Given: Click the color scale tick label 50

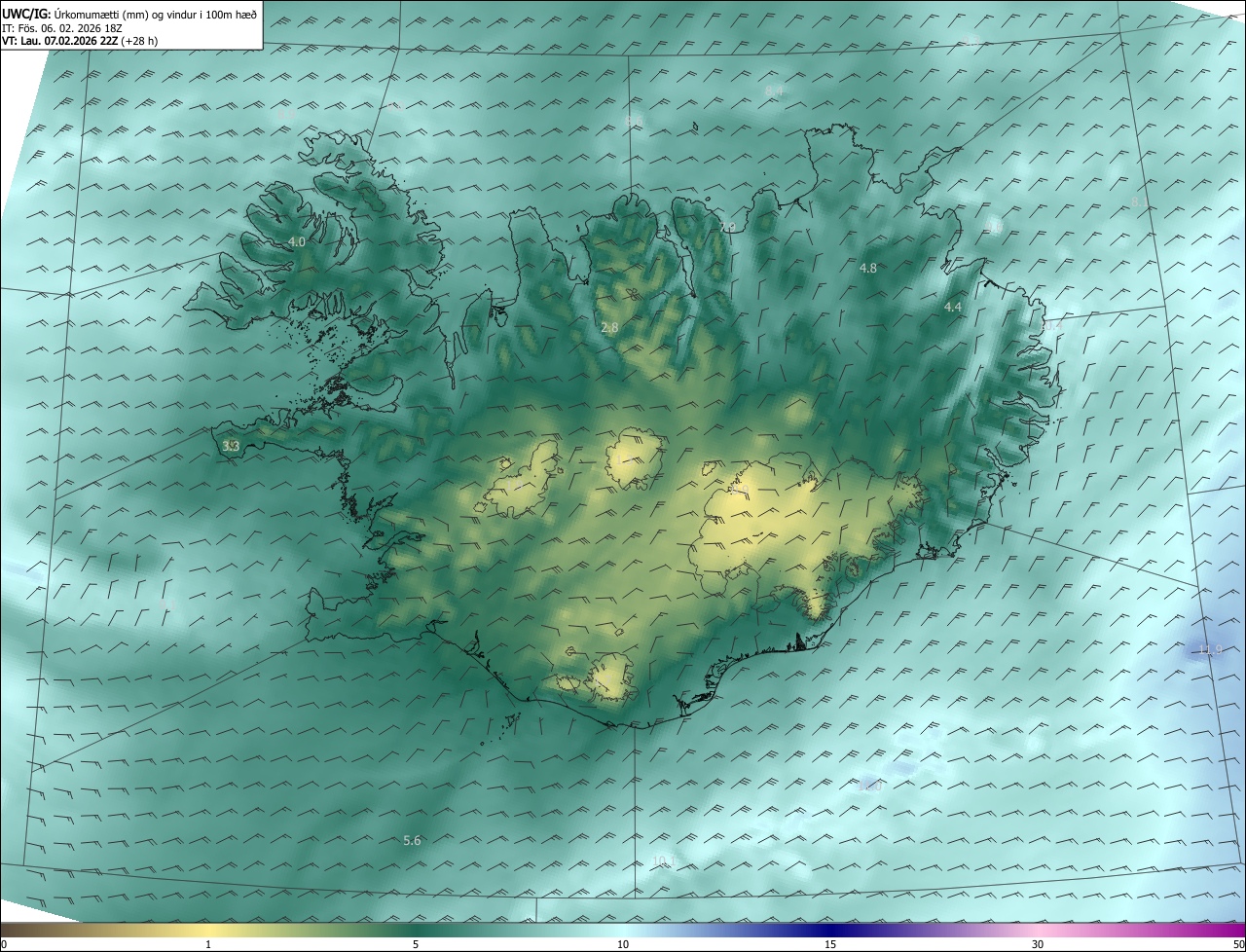Looking at the screenshot, I should pyautogui.click(x=1238, y=944).
